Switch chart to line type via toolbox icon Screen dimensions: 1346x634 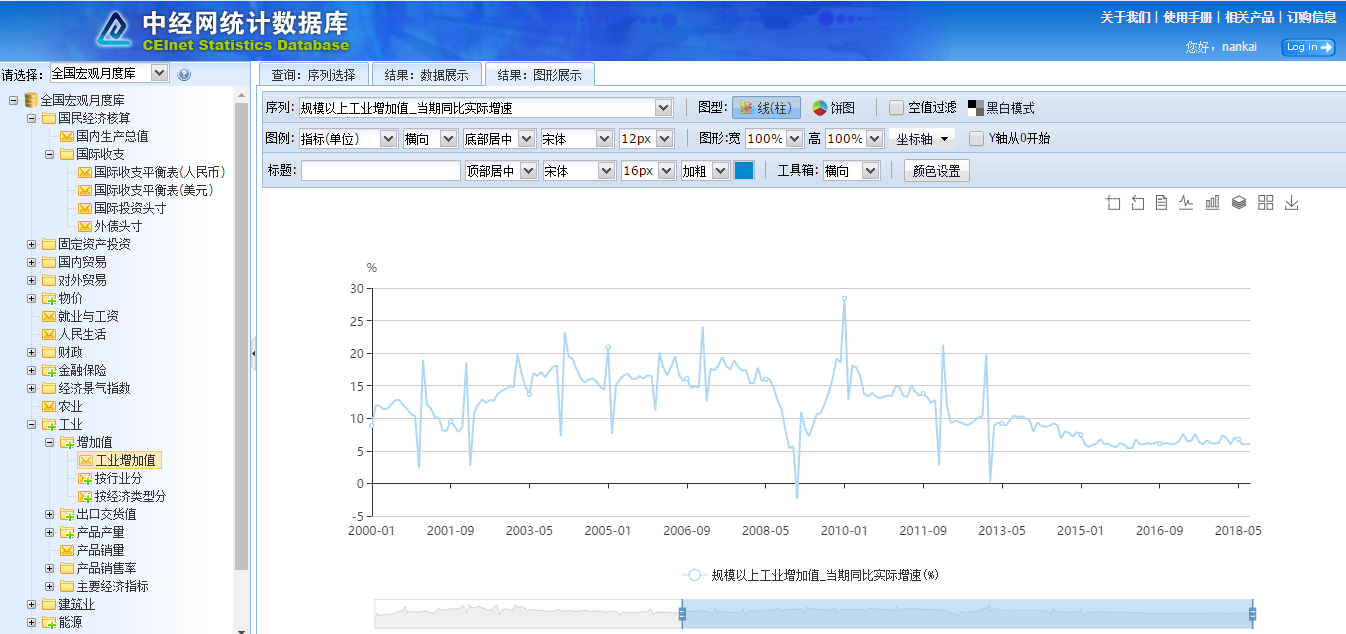pos(1187,203)
